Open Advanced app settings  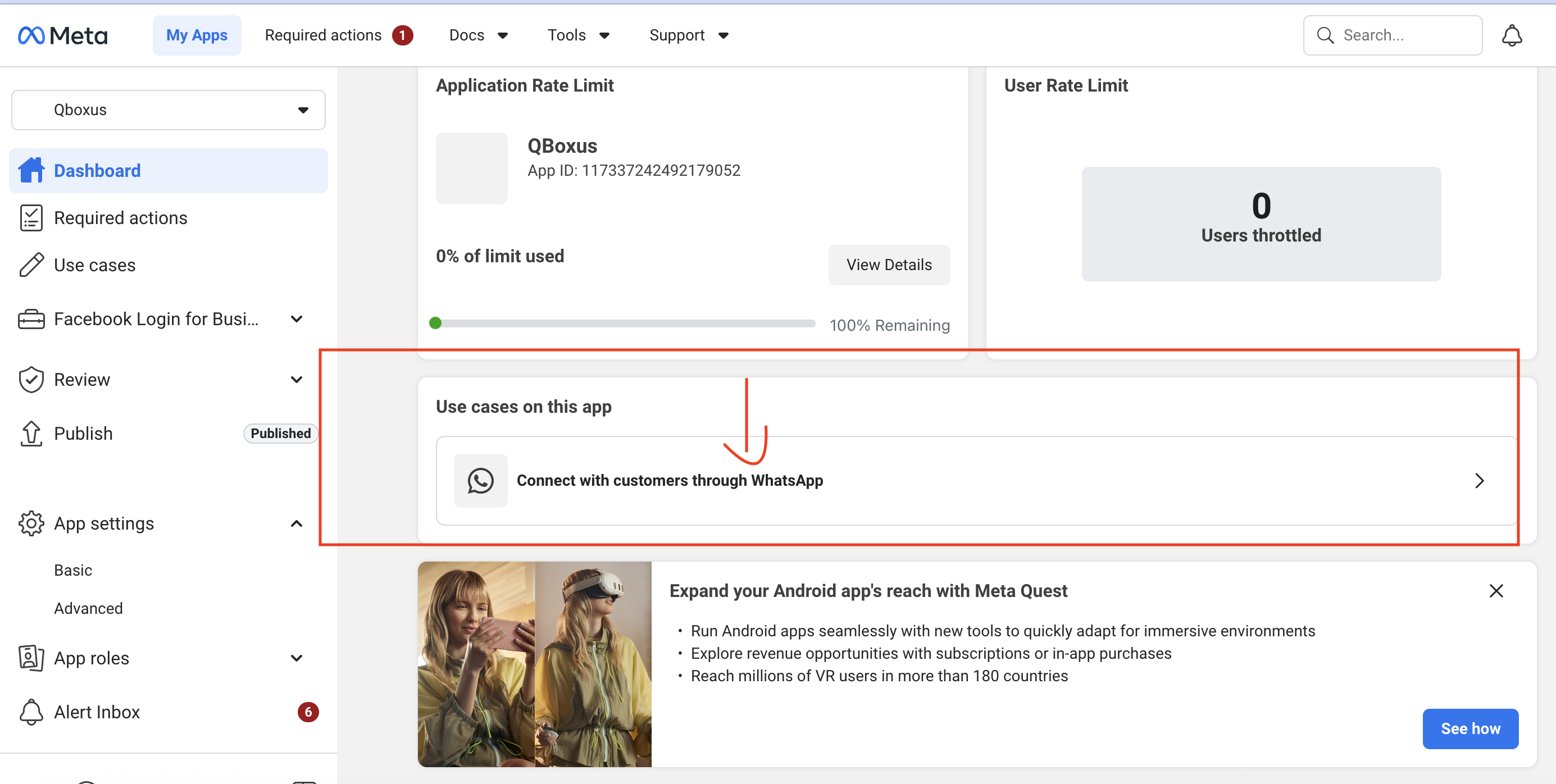click(x=88, y=608)
